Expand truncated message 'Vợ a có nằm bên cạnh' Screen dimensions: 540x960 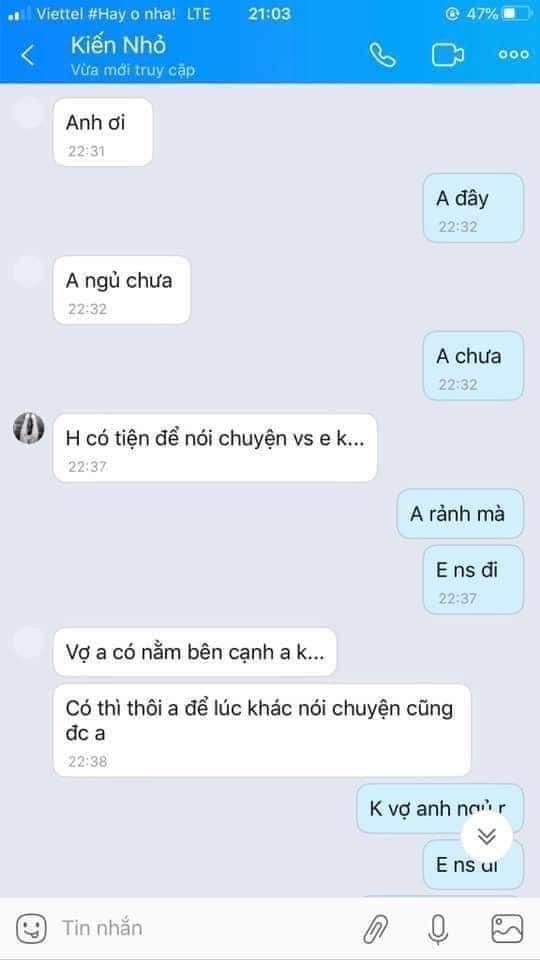[x=195, y=652]
